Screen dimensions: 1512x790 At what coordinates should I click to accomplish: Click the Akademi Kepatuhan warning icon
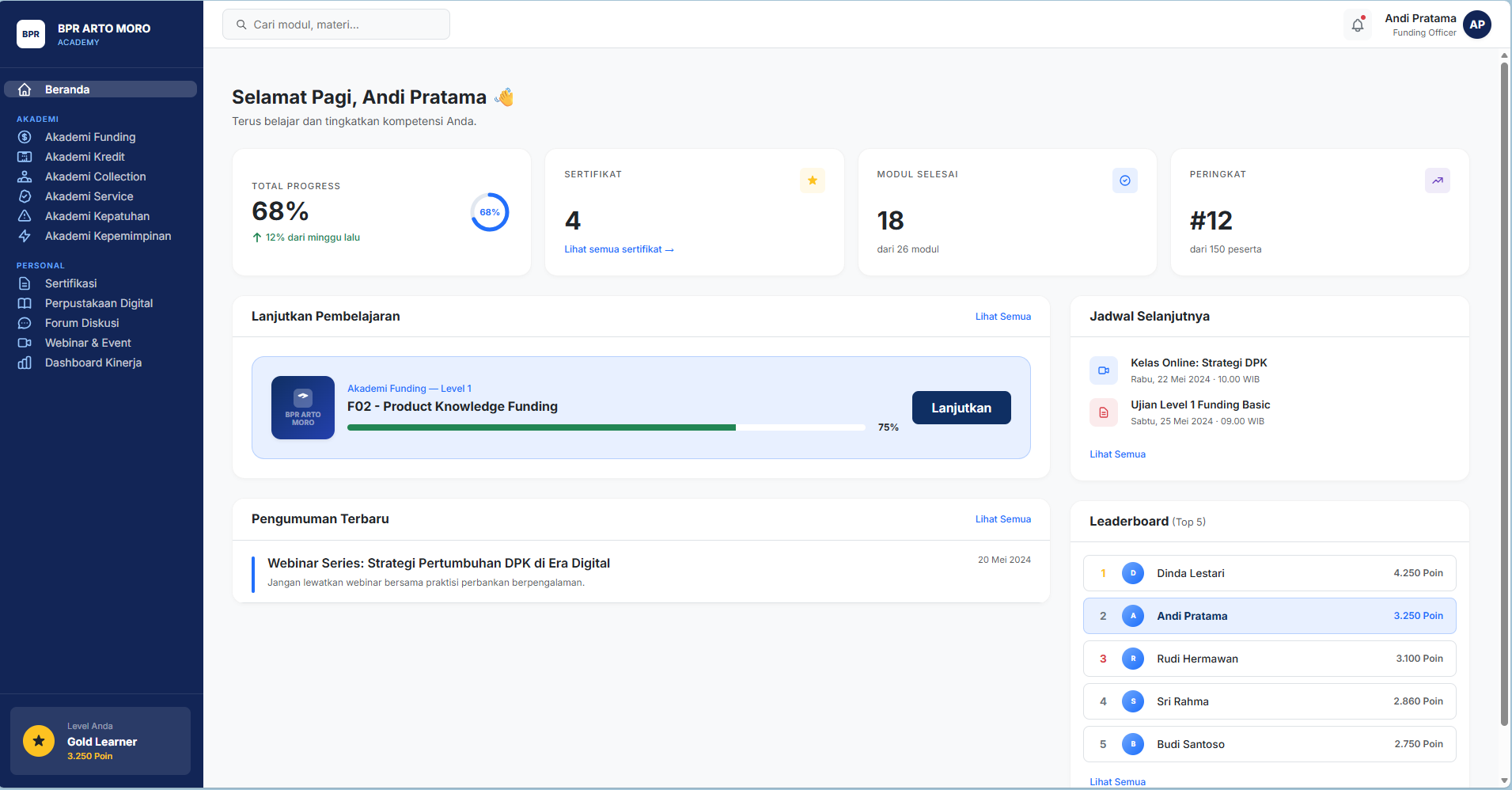pyautogui.click(x=25, y=216)
